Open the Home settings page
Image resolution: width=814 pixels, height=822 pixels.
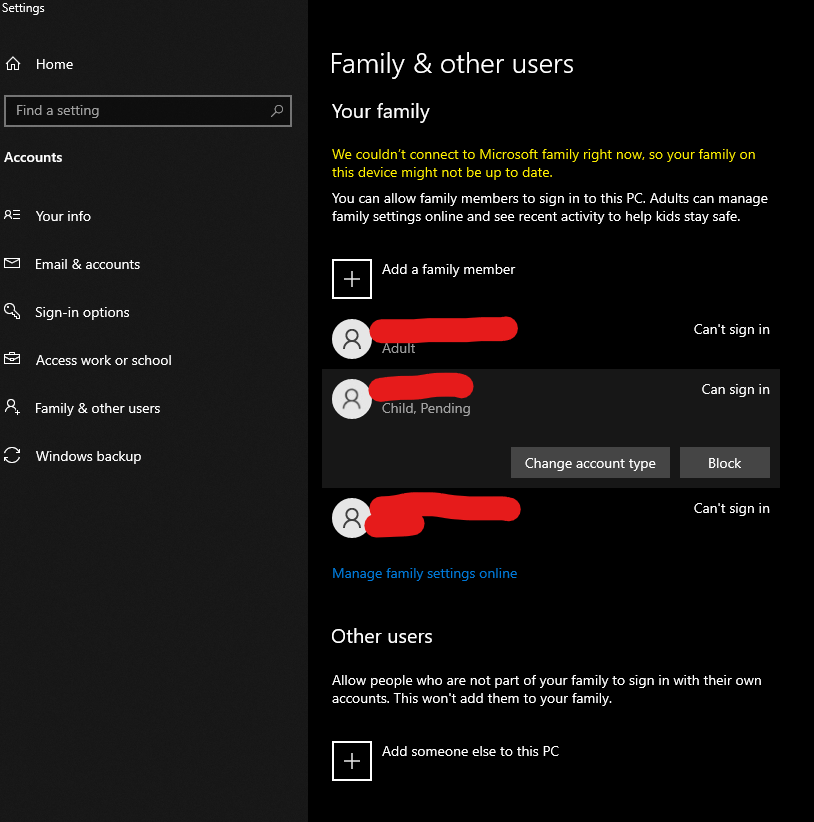tap(54, 64)
